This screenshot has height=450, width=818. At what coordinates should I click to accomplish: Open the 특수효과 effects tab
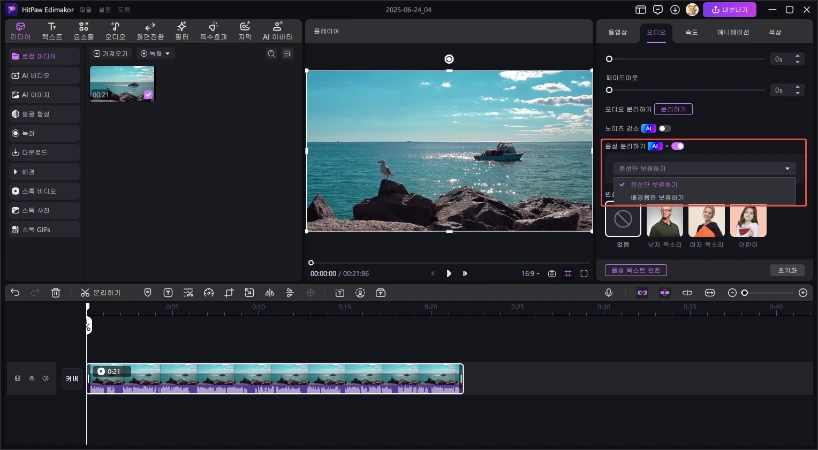pyautogui.click(x=213, y=31)
